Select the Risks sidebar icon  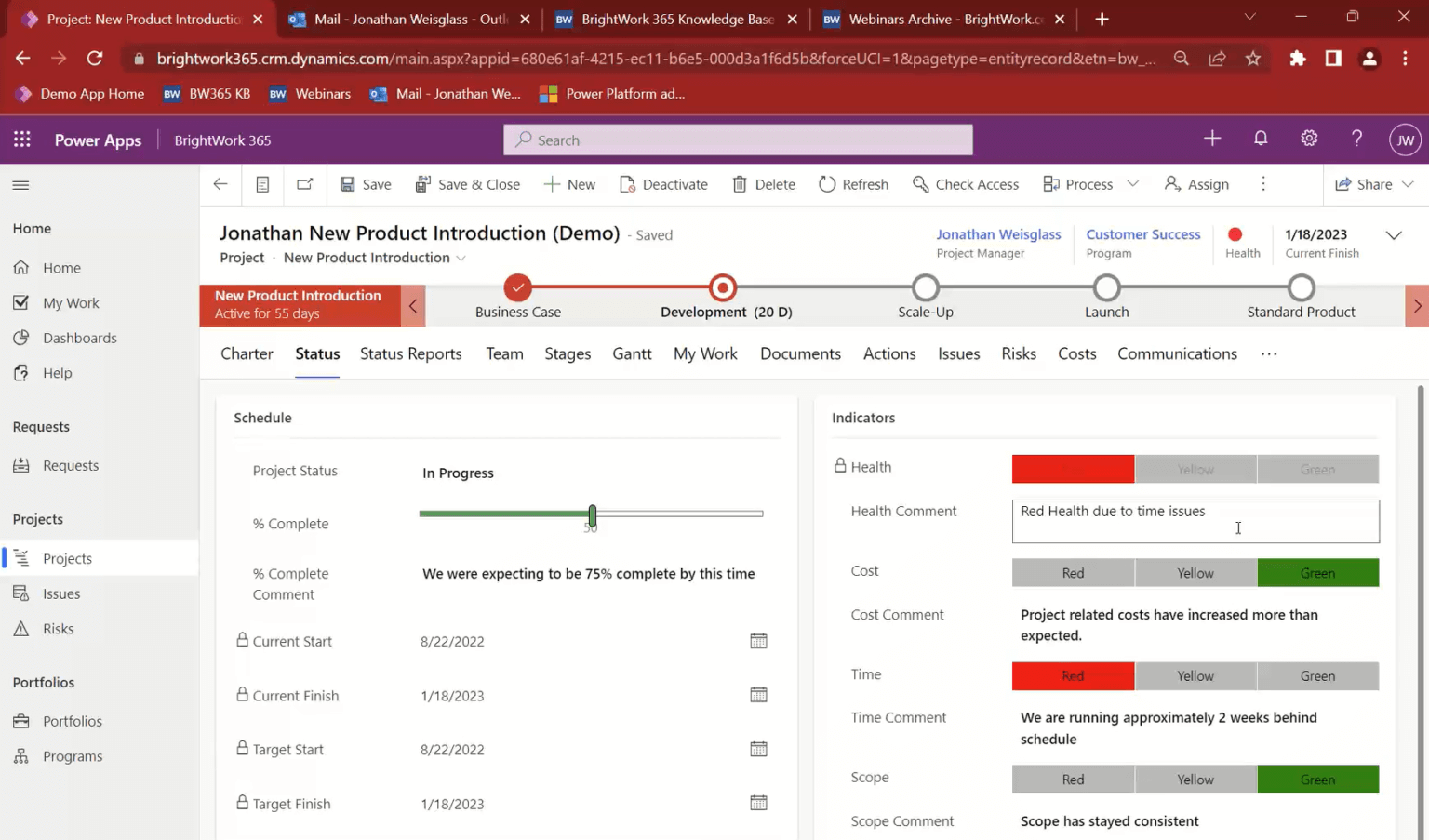tap(21, 628)
